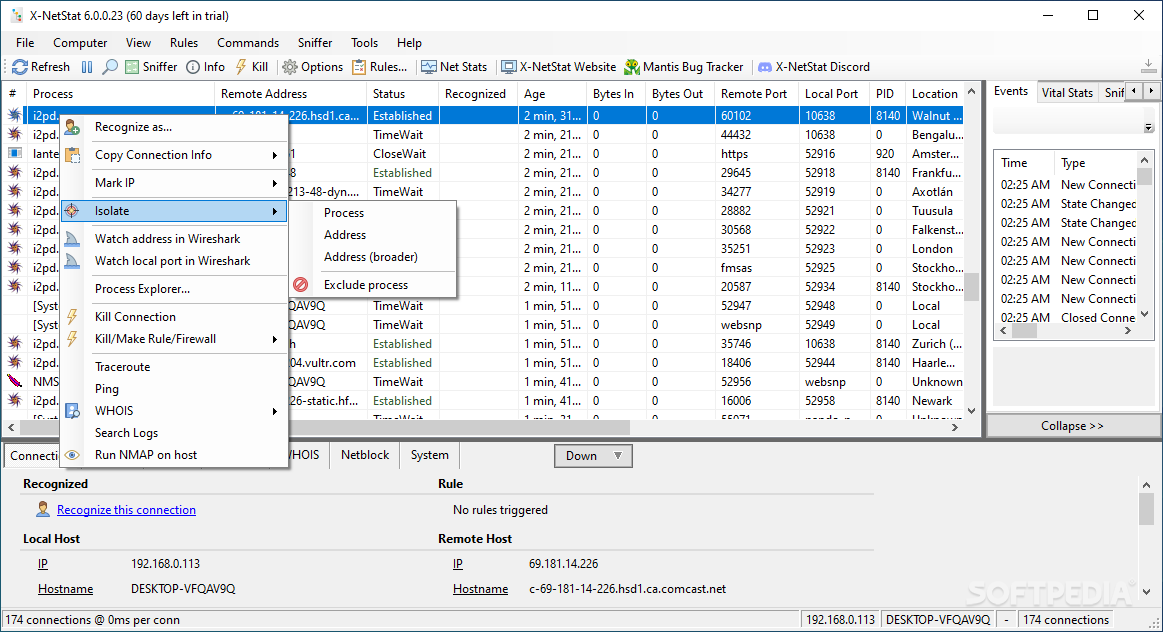Select the Netblock tab

click(x=365, y=455)
